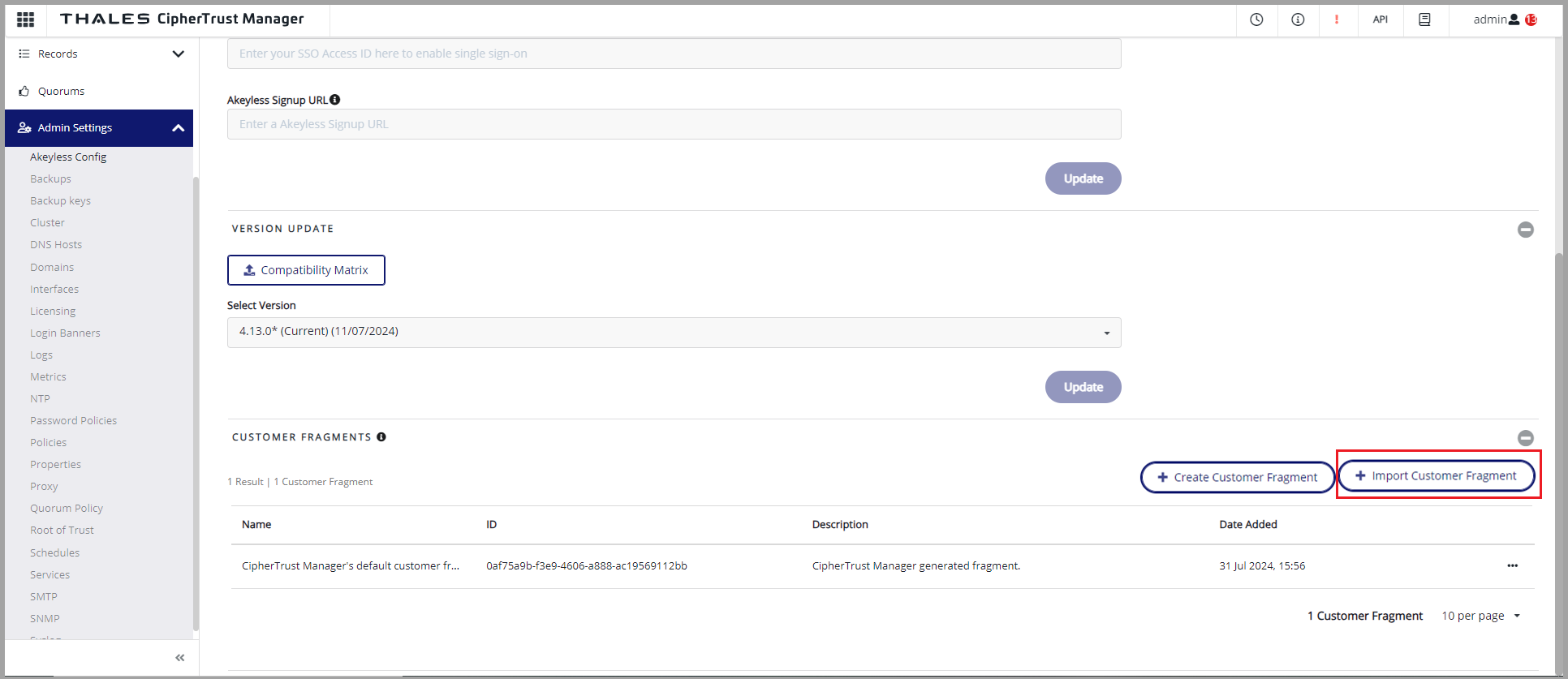
Task: Open the documentation book icon
Action: point(1424,19)
